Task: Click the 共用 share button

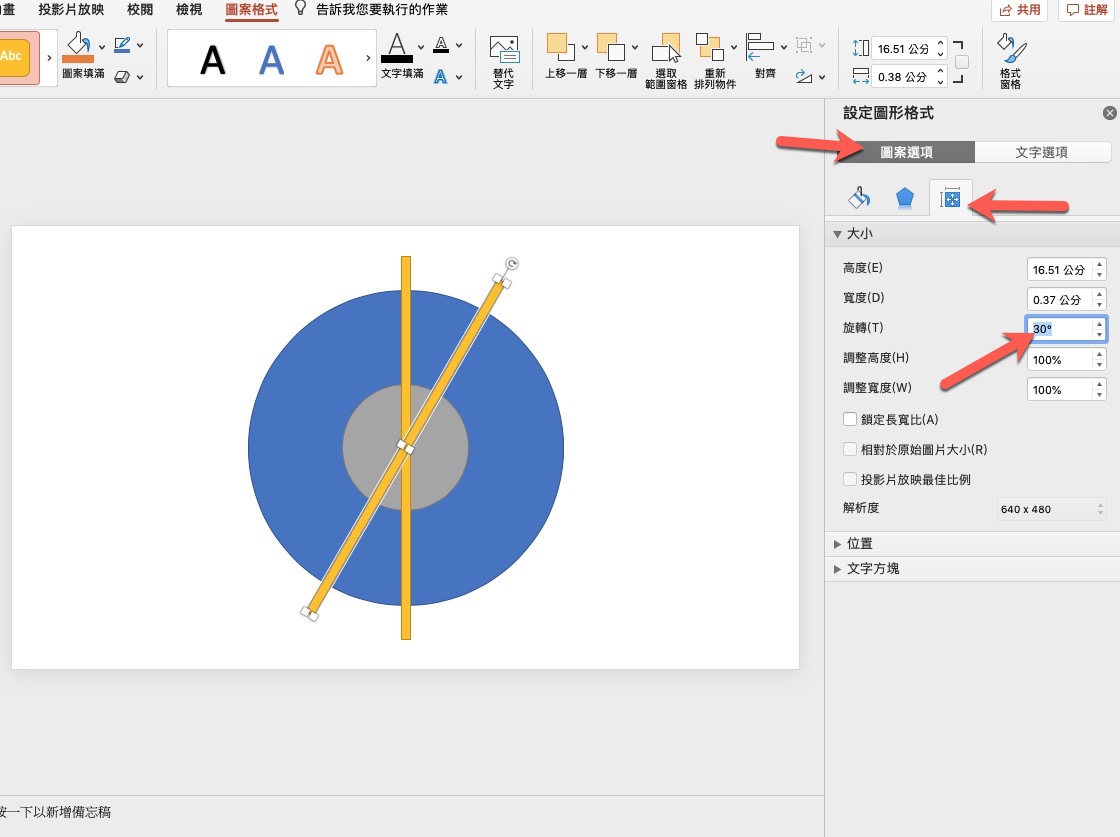Action: pyautogui.click(x=1019, y=10)
